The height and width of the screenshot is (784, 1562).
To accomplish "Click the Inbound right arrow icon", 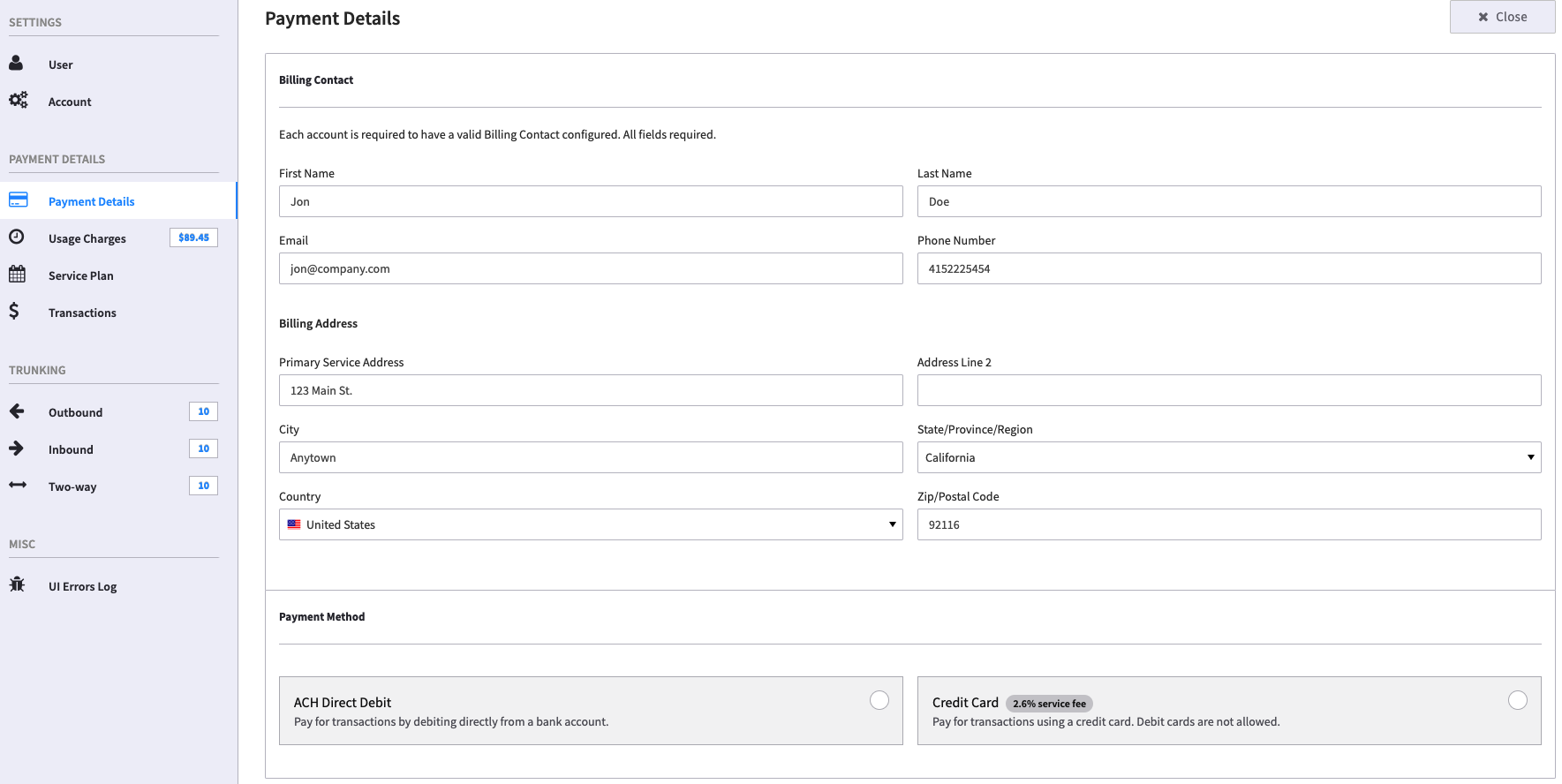I will [x=17, y=448].
